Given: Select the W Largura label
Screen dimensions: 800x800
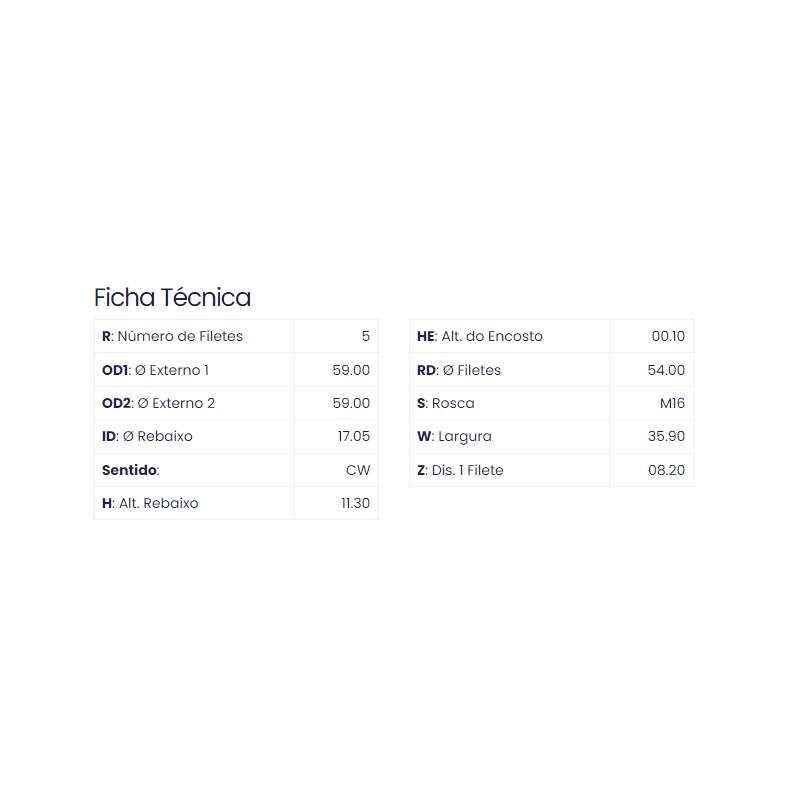Looking at the screenshot, I should tap(454, 437).
